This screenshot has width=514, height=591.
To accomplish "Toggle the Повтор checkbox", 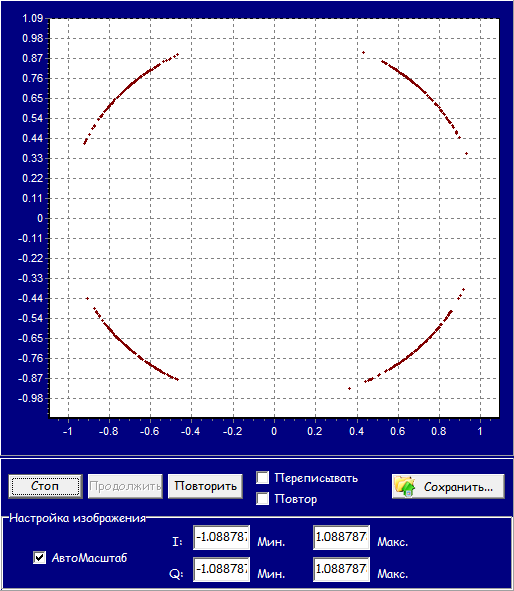I will click(263, 499).
